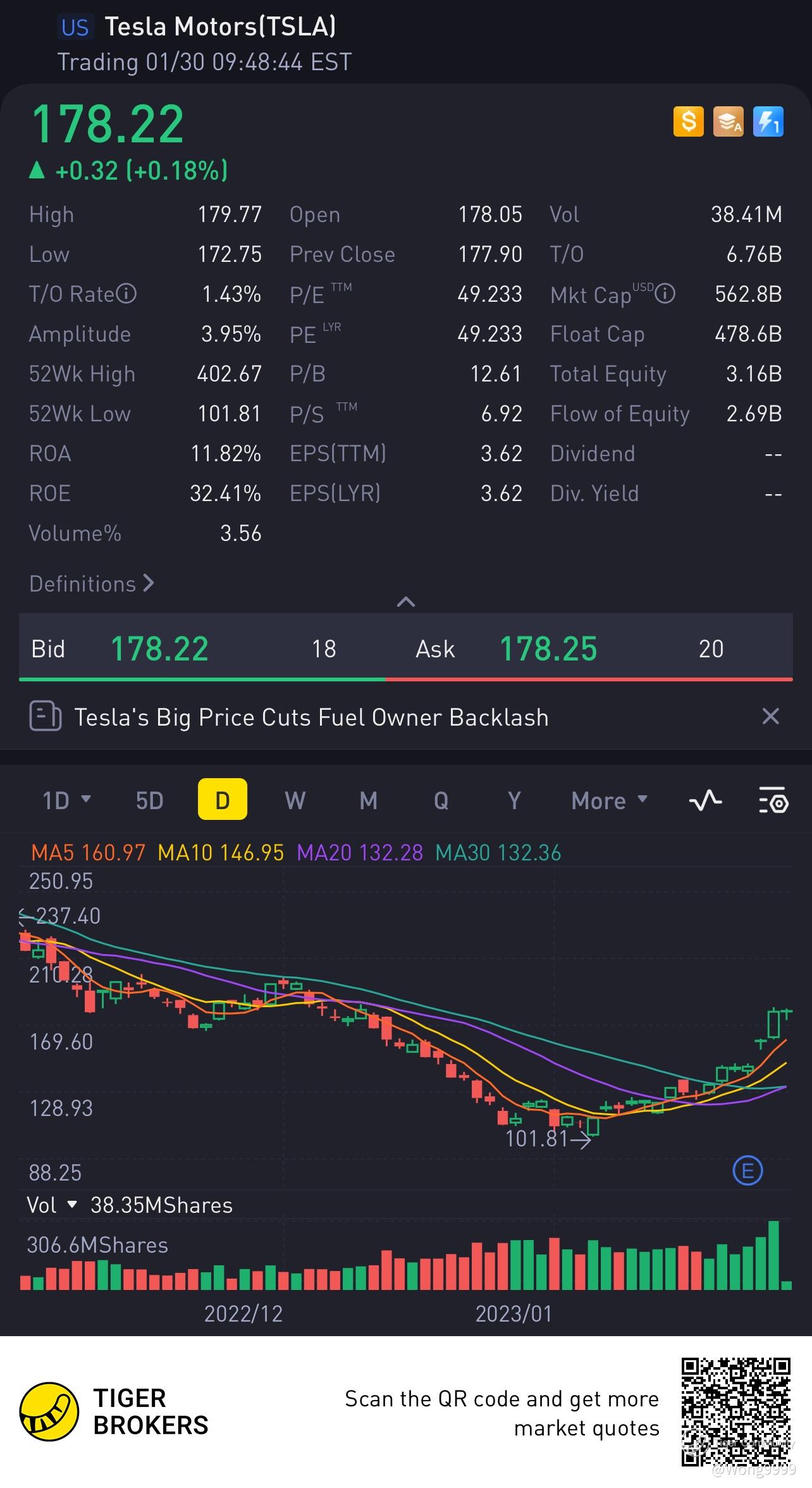Tap the 2023/01 date label on chart

pos(514,1314)
